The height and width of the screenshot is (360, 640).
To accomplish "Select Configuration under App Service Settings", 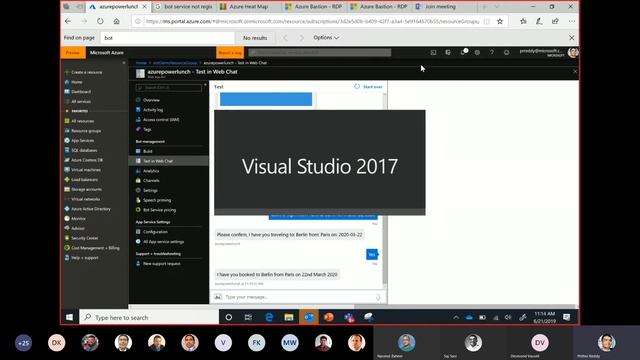I will tap(155, 232).
